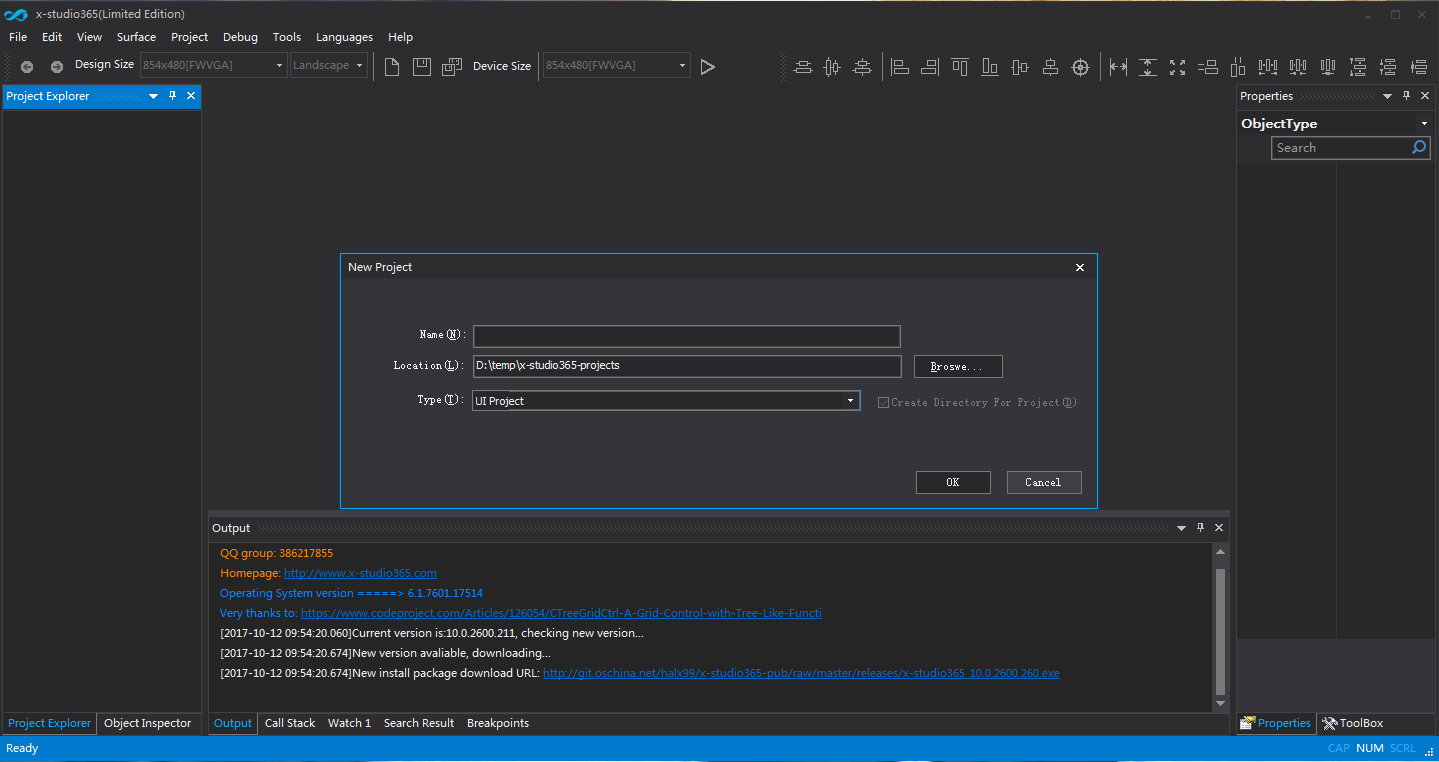Image resolution: width=1439 pixels, height=762 pixels.
Task: Open the Edit menu
Action: 52,37
